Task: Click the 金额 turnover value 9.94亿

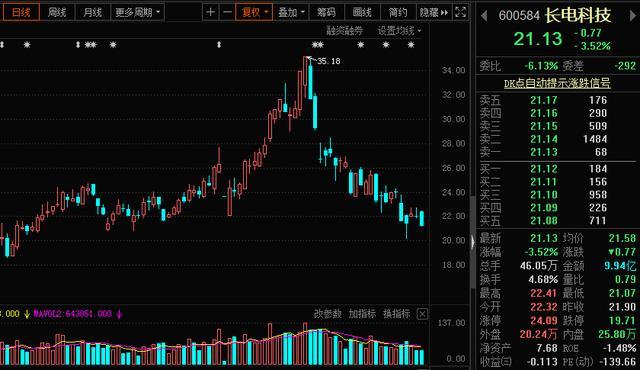Action: 620,266
